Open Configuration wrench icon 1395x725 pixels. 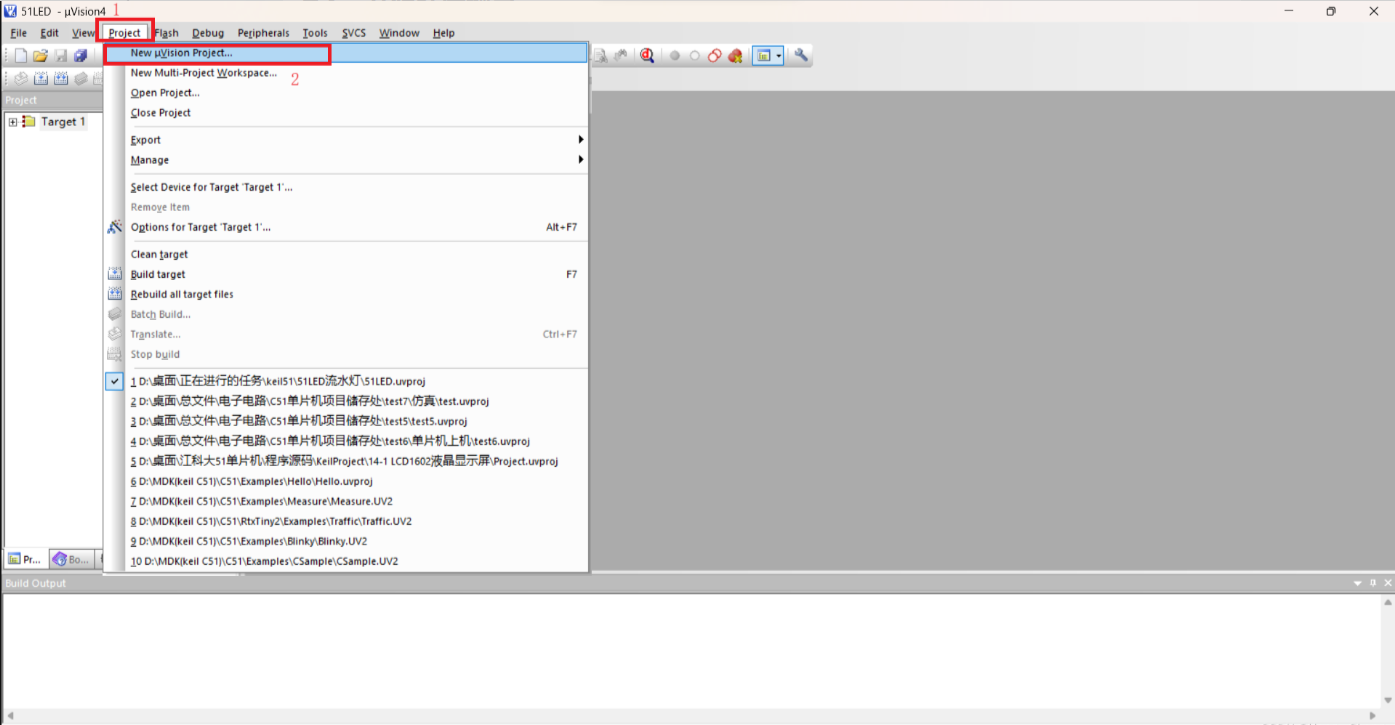tap(801, 56)
